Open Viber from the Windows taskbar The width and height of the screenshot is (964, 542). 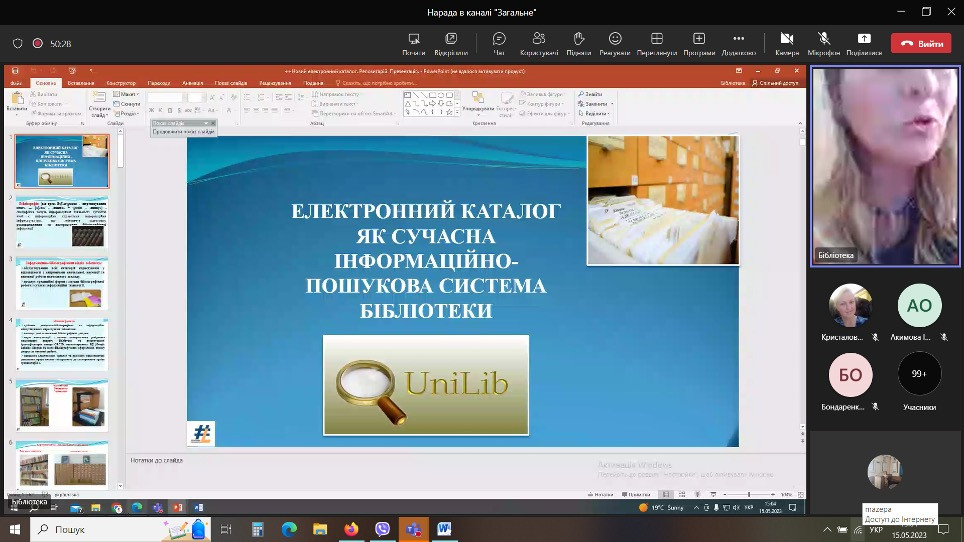pos(381,529)
